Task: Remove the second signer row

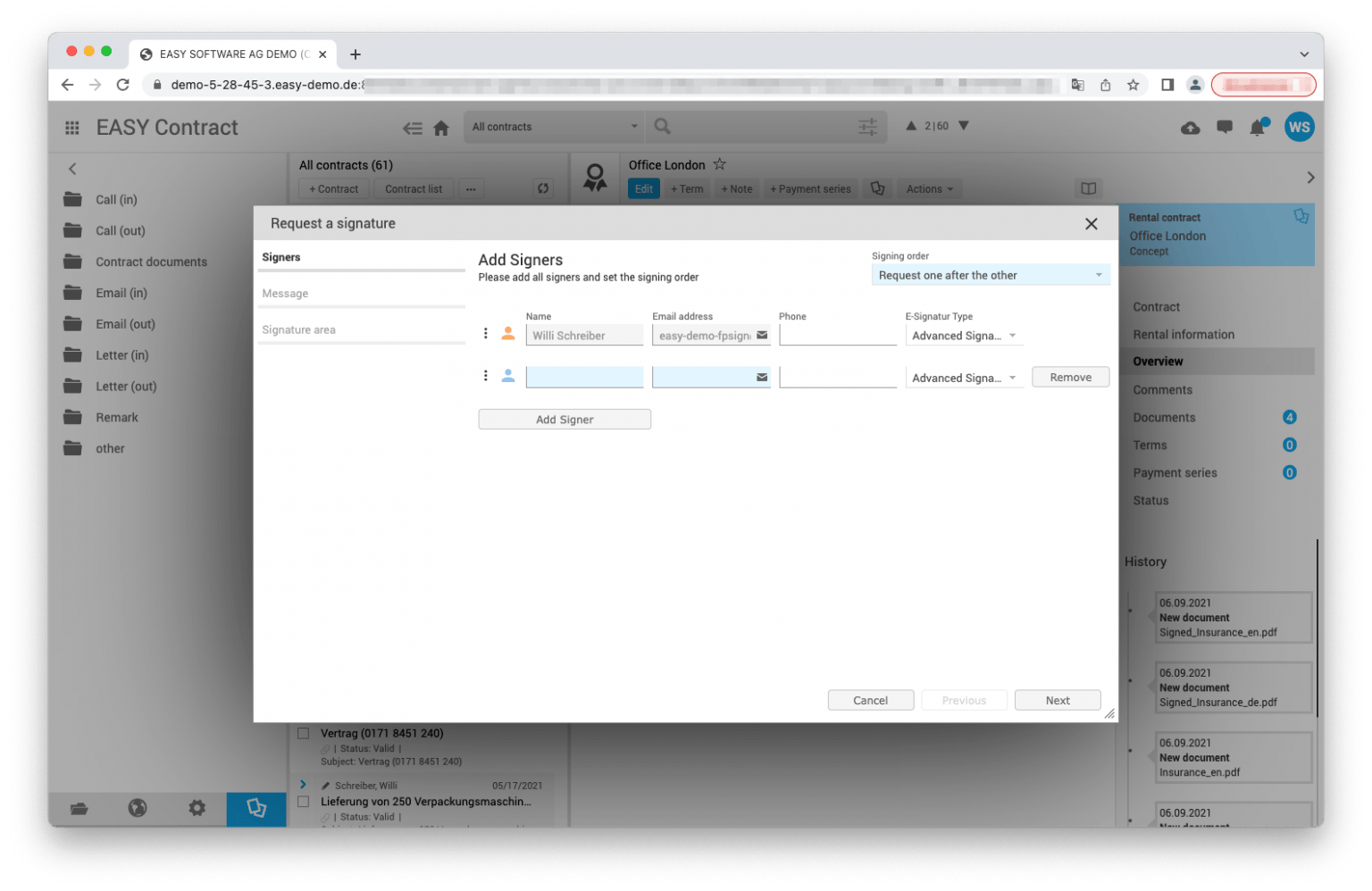Action: tap(1070, 376)
